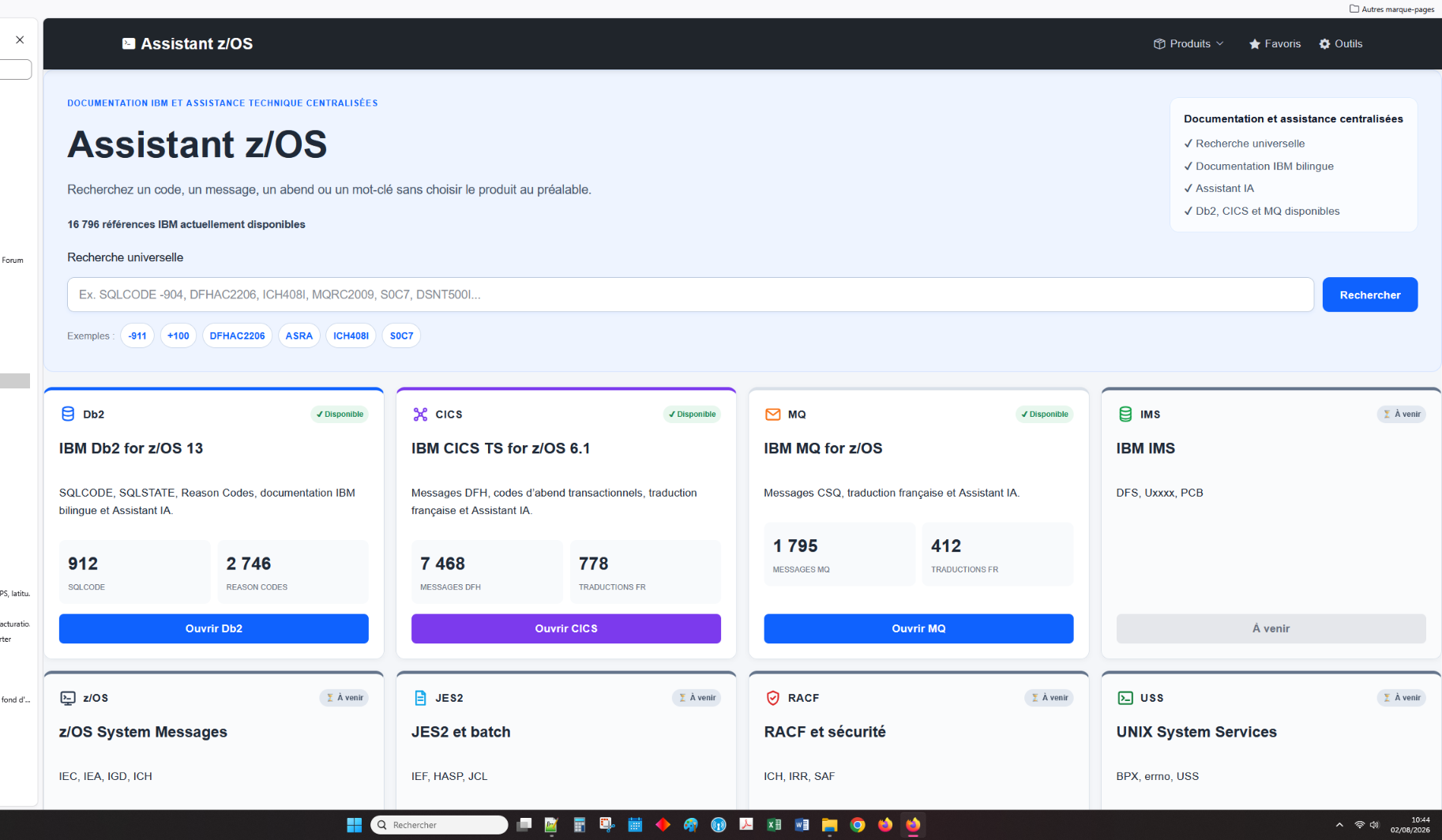
Task: Show hidden system tray icons chevron
Action: (1339, 825)
